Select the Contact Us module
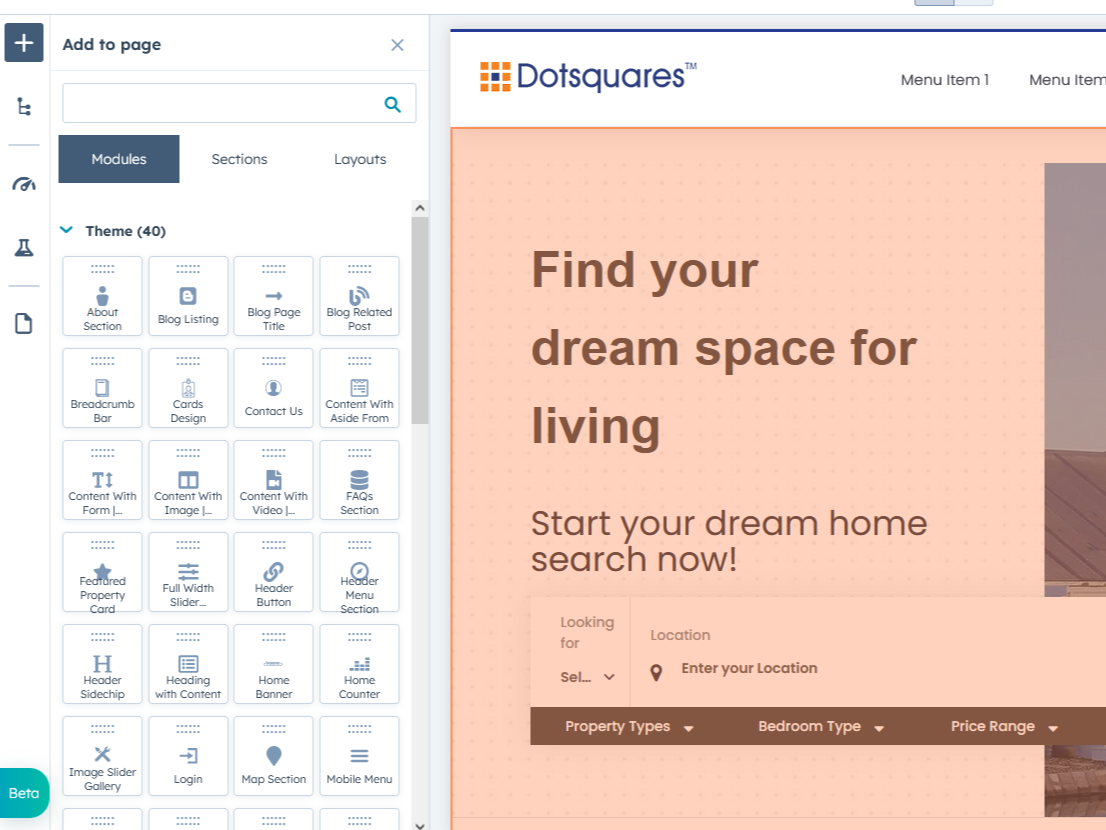The height and width of the screenshot is (830, 1106). (274, 388)
